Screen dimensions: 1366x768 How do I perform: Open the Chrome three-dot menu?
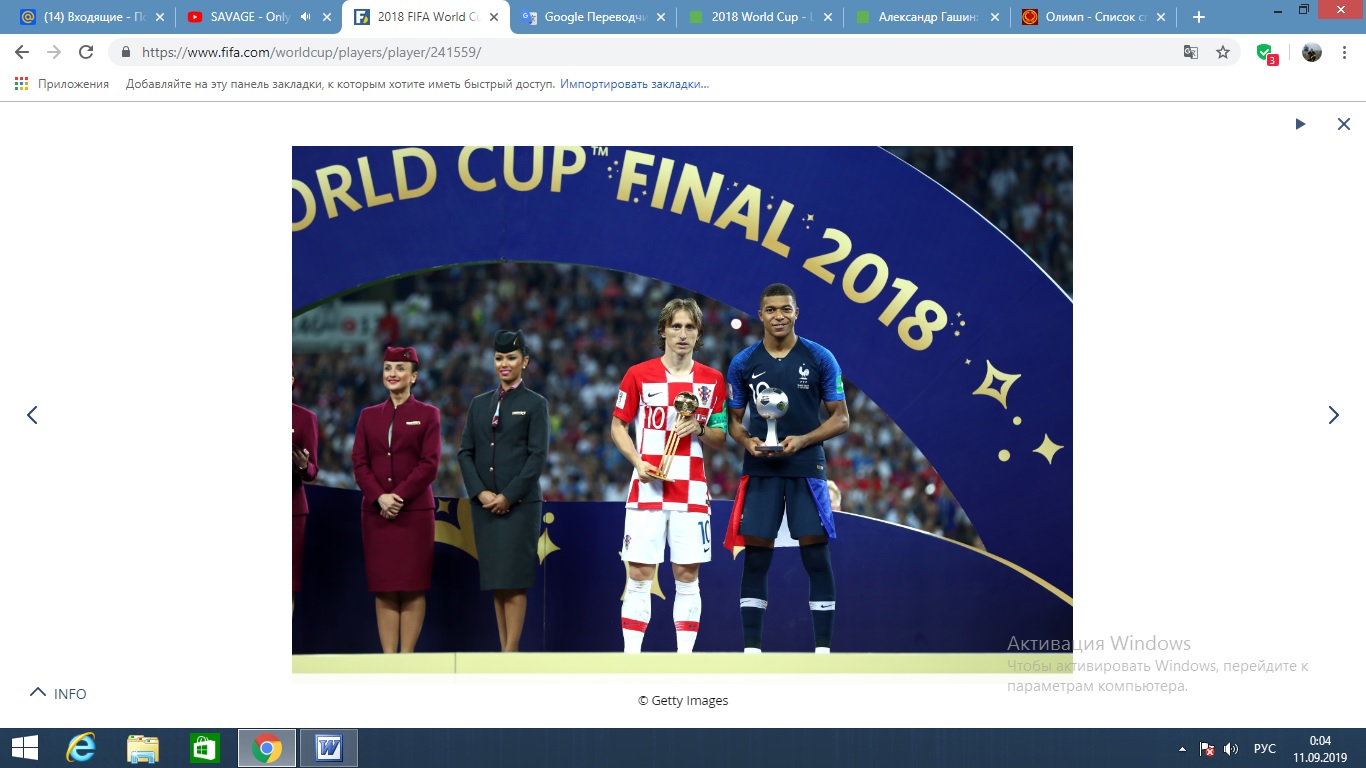point(1344,52)
